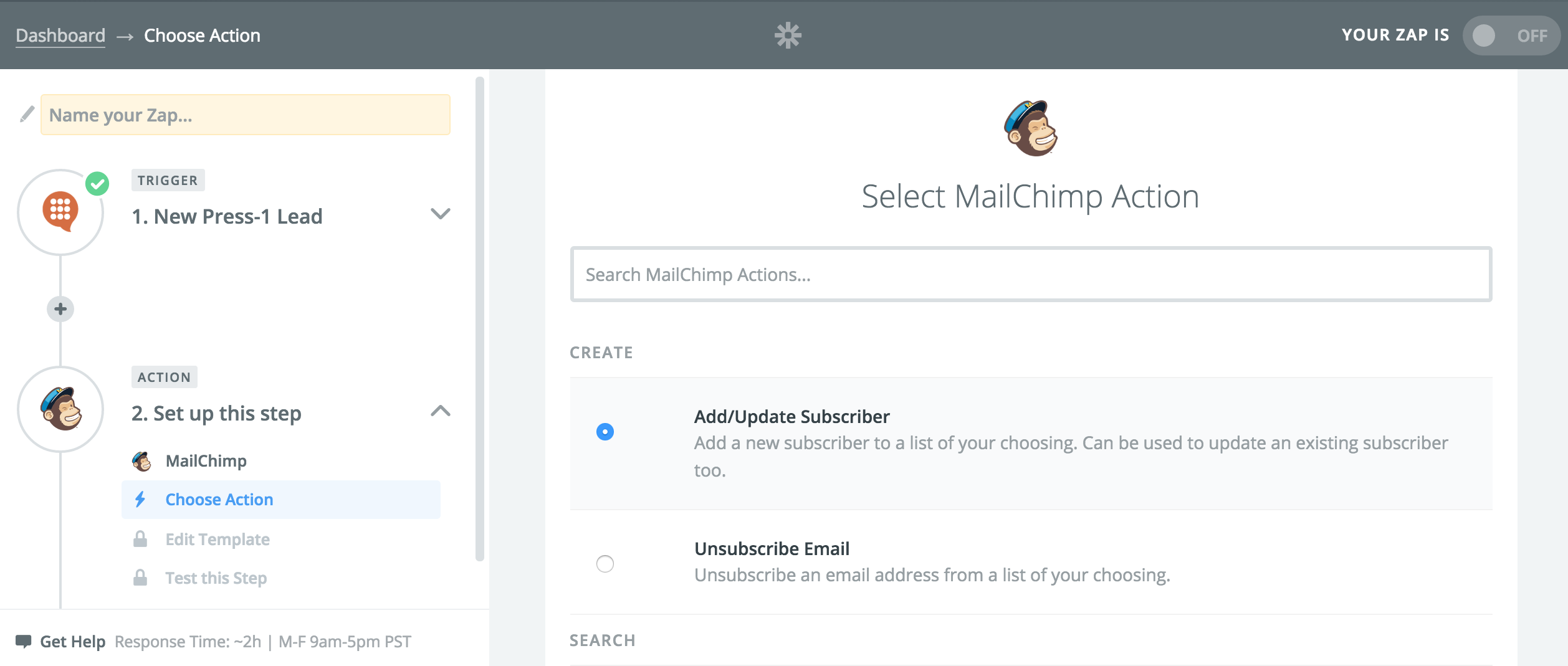1568x666 pixels.
Task: Click the 'Add a new subscriber' description text
Action: click(x=1071, y=456)
